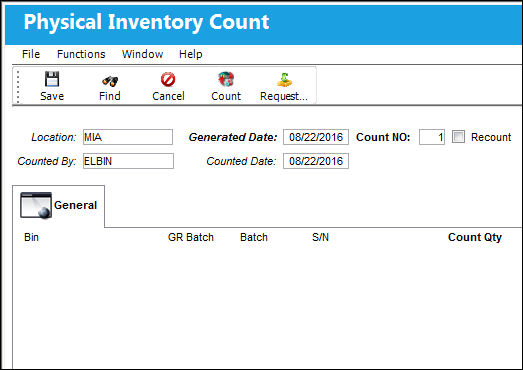Open the Functions menu
The width and height of the screenshot is (523, 370).
tap(81, 54)
